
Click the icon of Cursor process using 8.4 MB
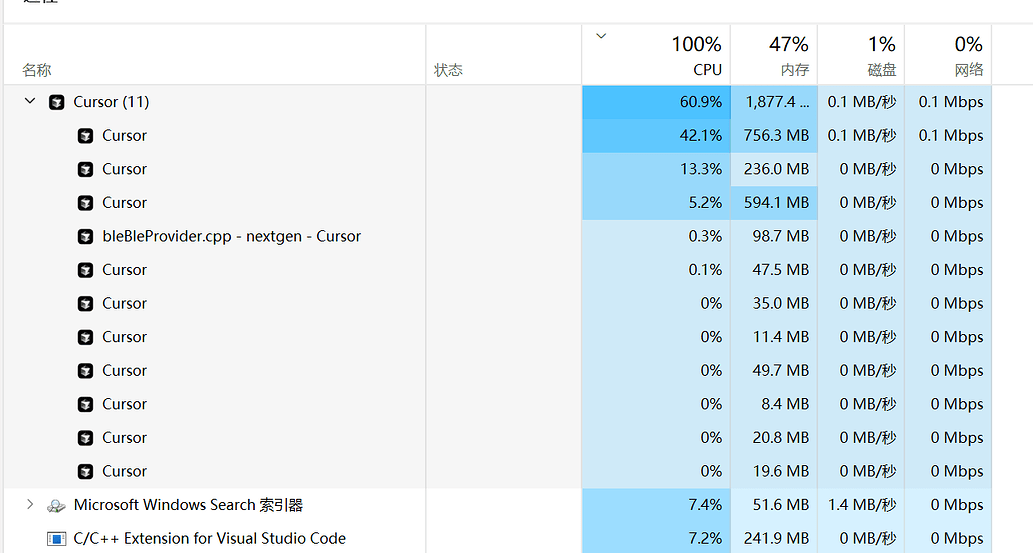86,405
